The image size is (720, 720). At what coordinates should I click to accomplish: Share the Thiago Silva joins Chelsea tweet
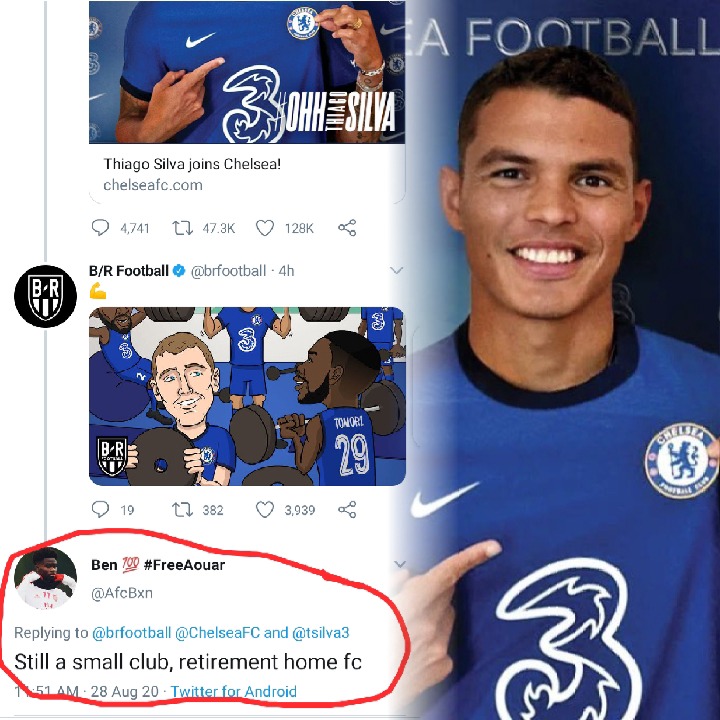pyautogui.click(x=347, y=228)
